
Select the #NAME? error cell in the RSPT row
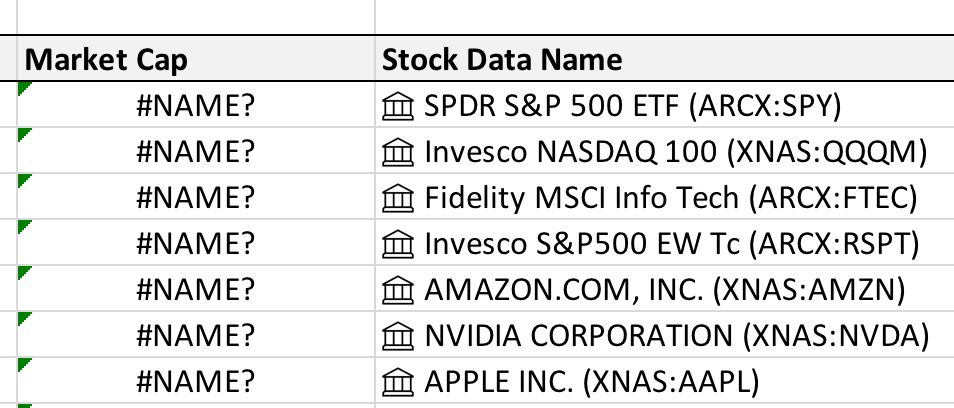point(196,243)
